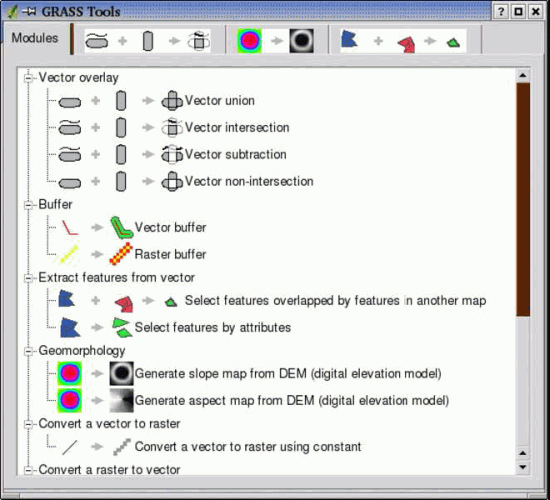Open the vector intersection tab in tab bar

(x=148, y=41)
